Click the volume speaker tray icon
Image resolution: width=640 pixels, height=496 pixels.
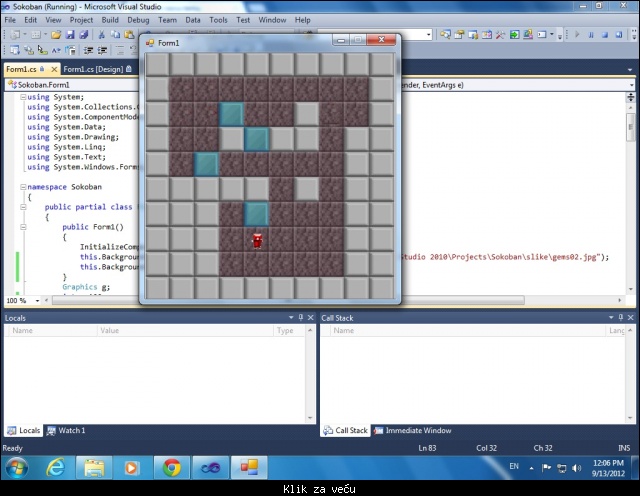[576, 468]
